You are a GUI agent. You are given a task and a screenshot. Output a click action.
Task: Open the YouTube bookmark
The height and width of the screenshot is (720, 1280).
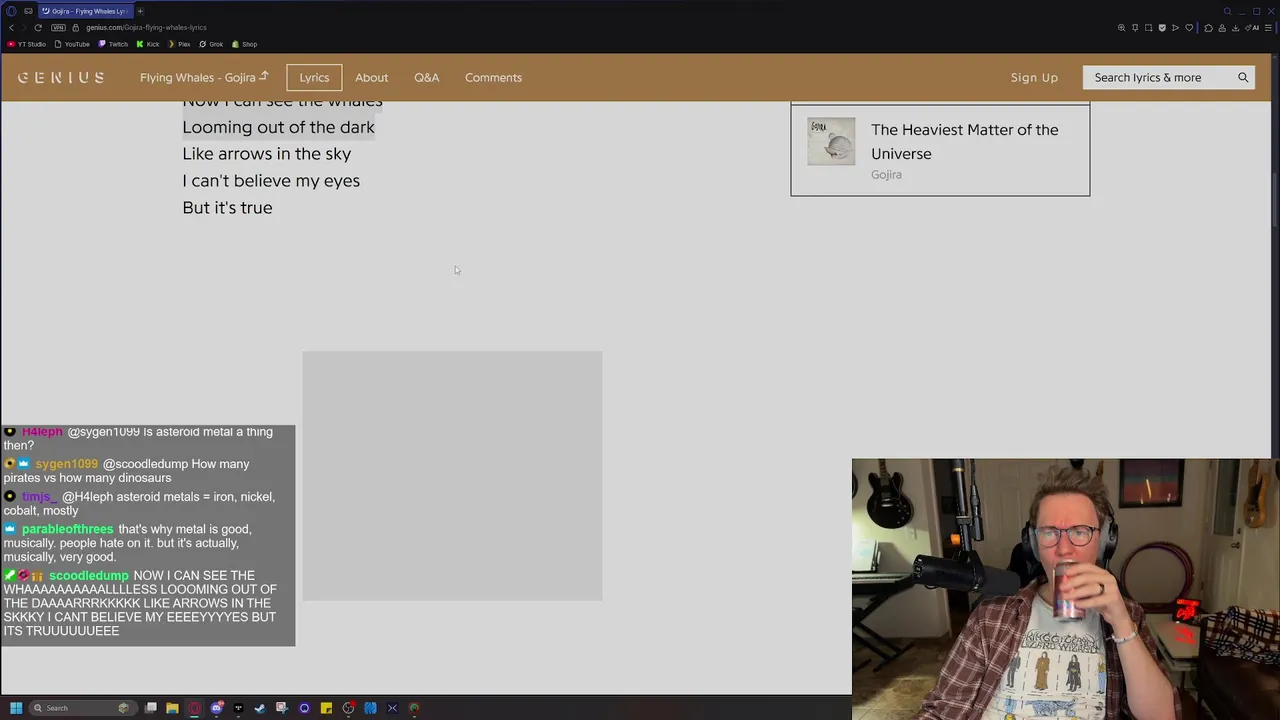[72, 44]
